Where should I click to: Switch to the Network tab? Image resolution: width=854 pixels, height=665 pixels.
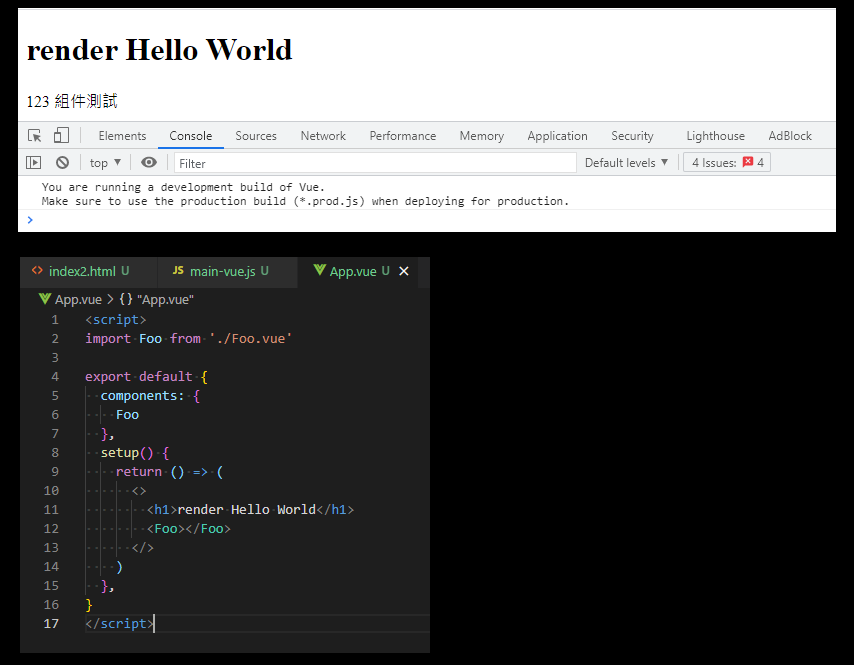(x=323, y=136)
